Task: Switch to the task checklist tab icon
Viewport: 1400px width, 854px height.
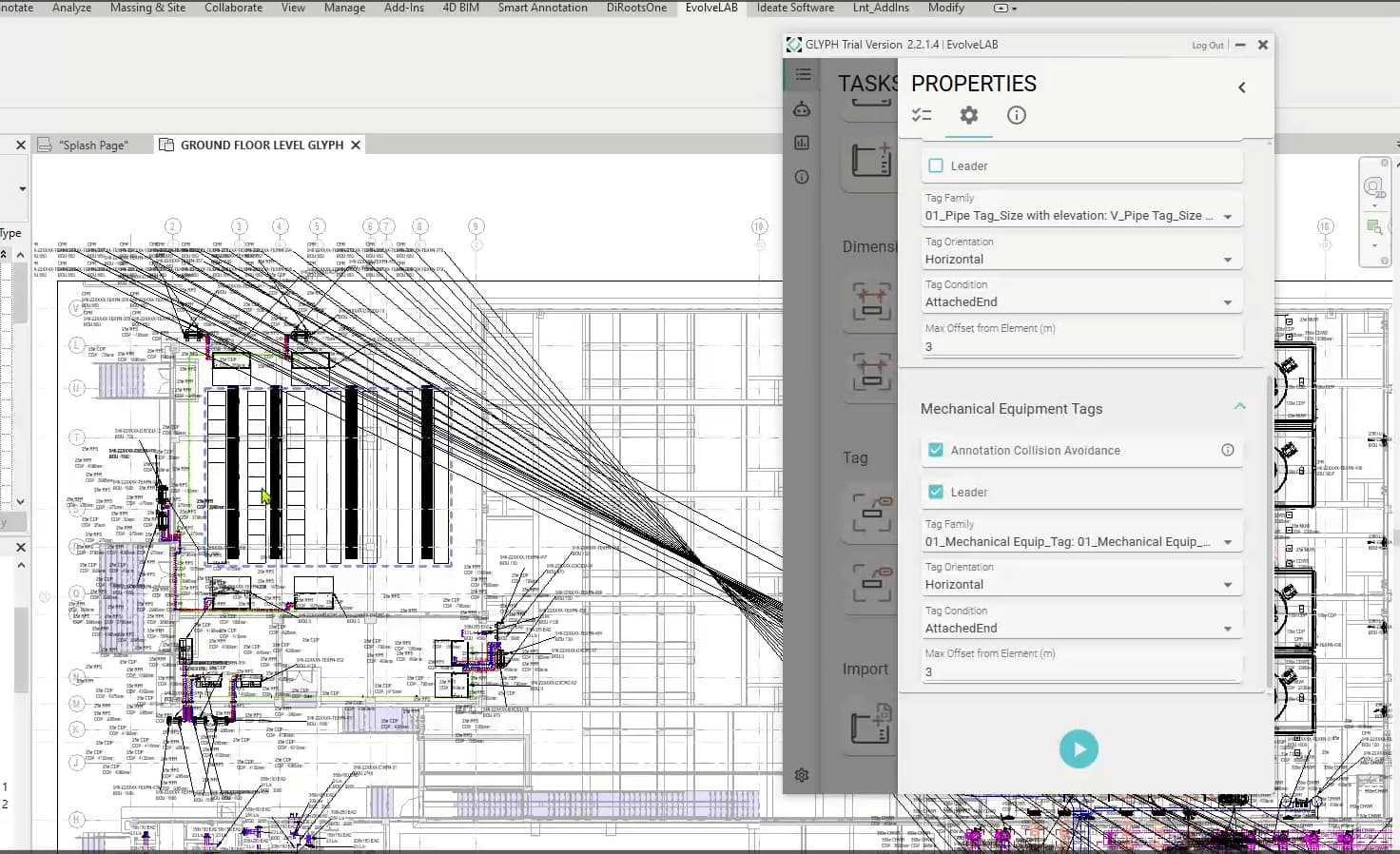Action: [x=921, y=115]
